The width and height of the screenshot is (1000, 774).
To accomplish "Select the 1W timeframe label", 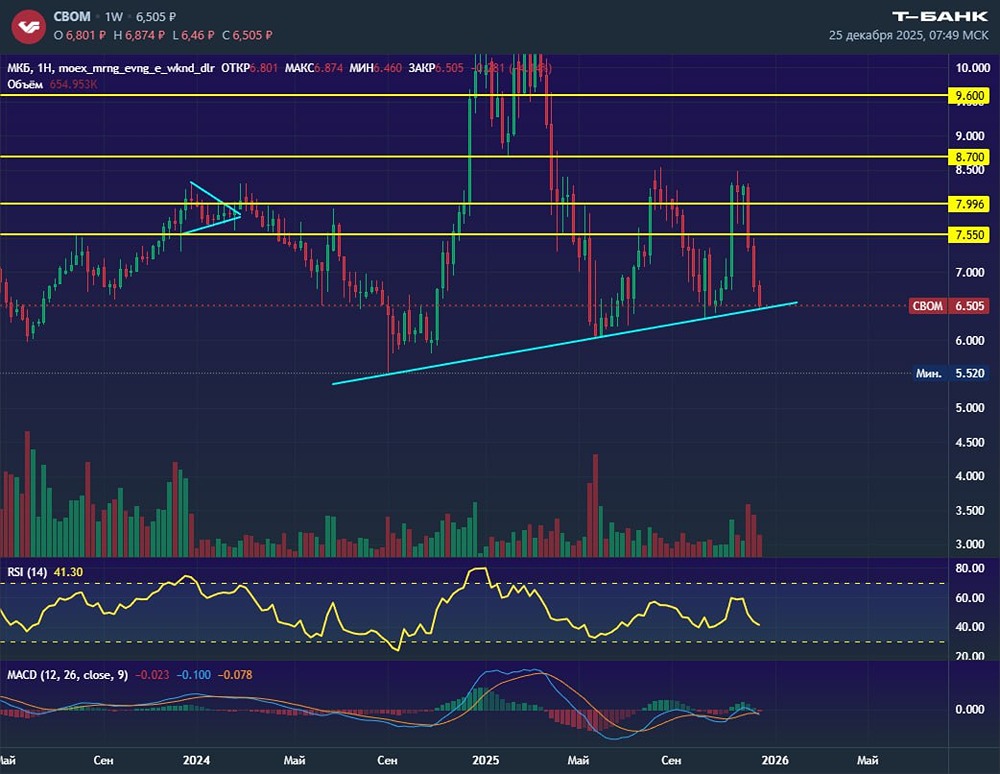I will 114,17.
